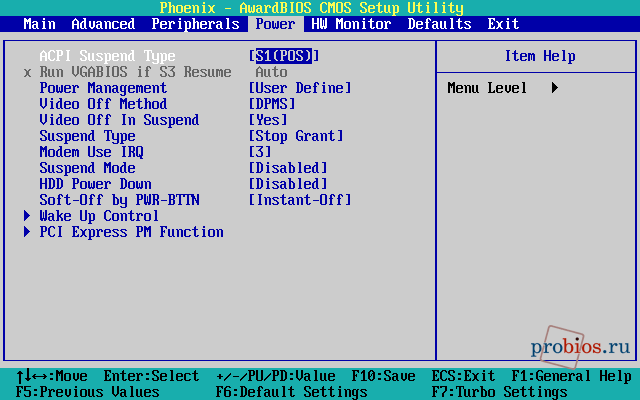Change Suspend Mode's Disabled value
This screenshot has width=640, height=400.
pos(288,168)
